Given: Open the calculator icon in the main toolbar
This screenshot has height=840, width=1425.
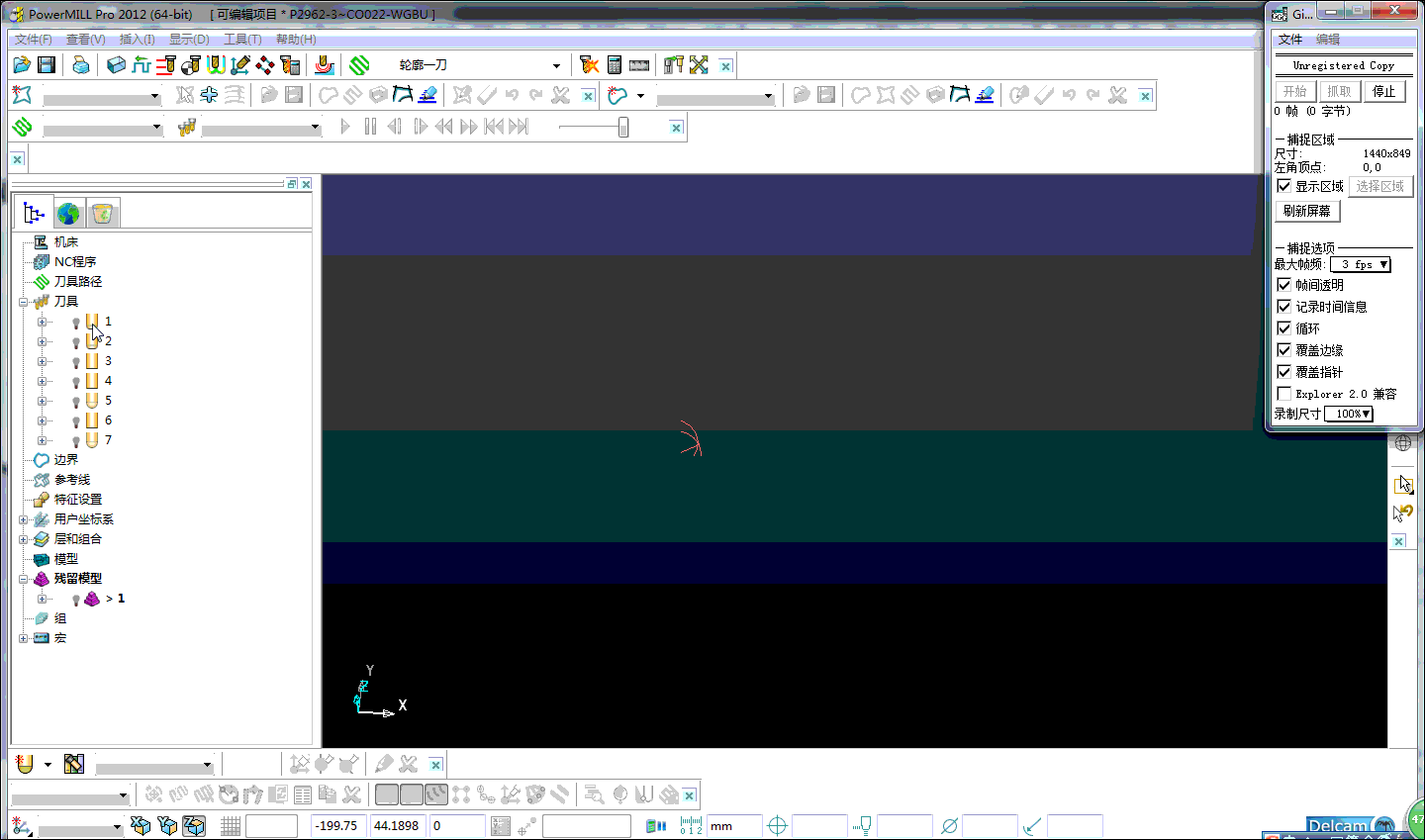Looking at the screenshot, I should coord(615,65).
